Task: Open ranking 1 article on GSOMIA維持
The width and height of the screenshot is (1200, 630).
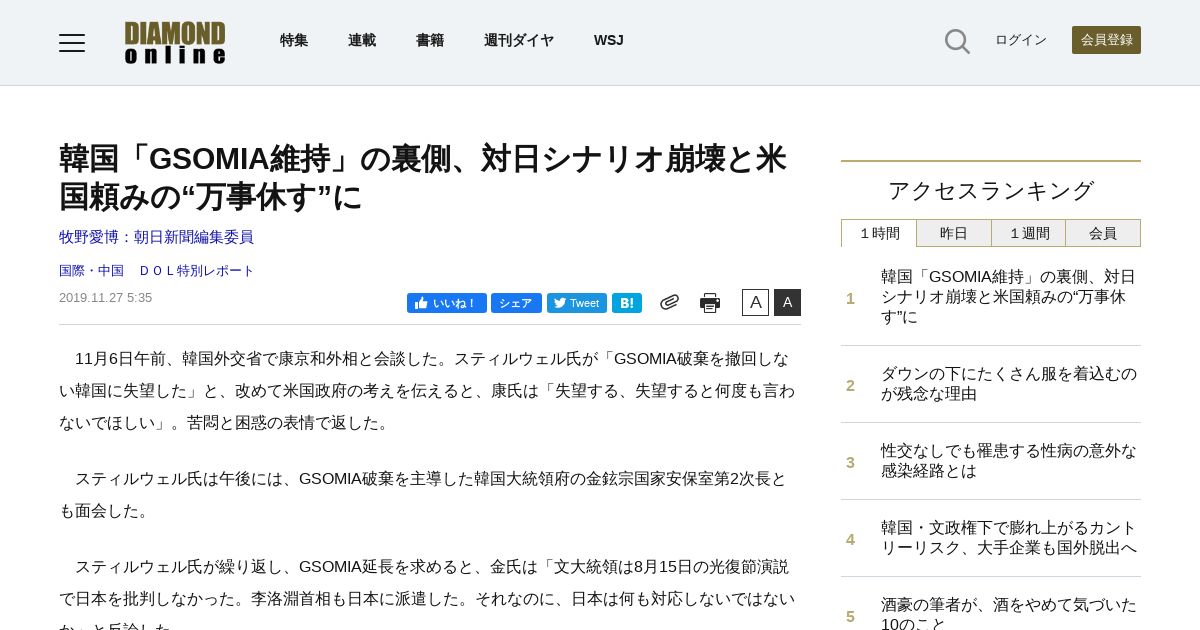Action: 1009,297
